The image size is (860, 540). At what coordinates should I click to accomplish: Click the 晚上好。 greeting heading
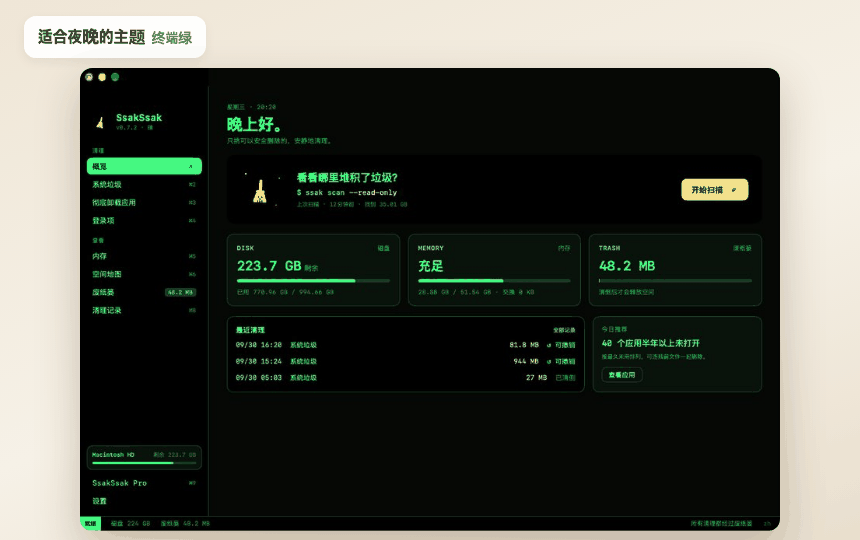(254, 124)
